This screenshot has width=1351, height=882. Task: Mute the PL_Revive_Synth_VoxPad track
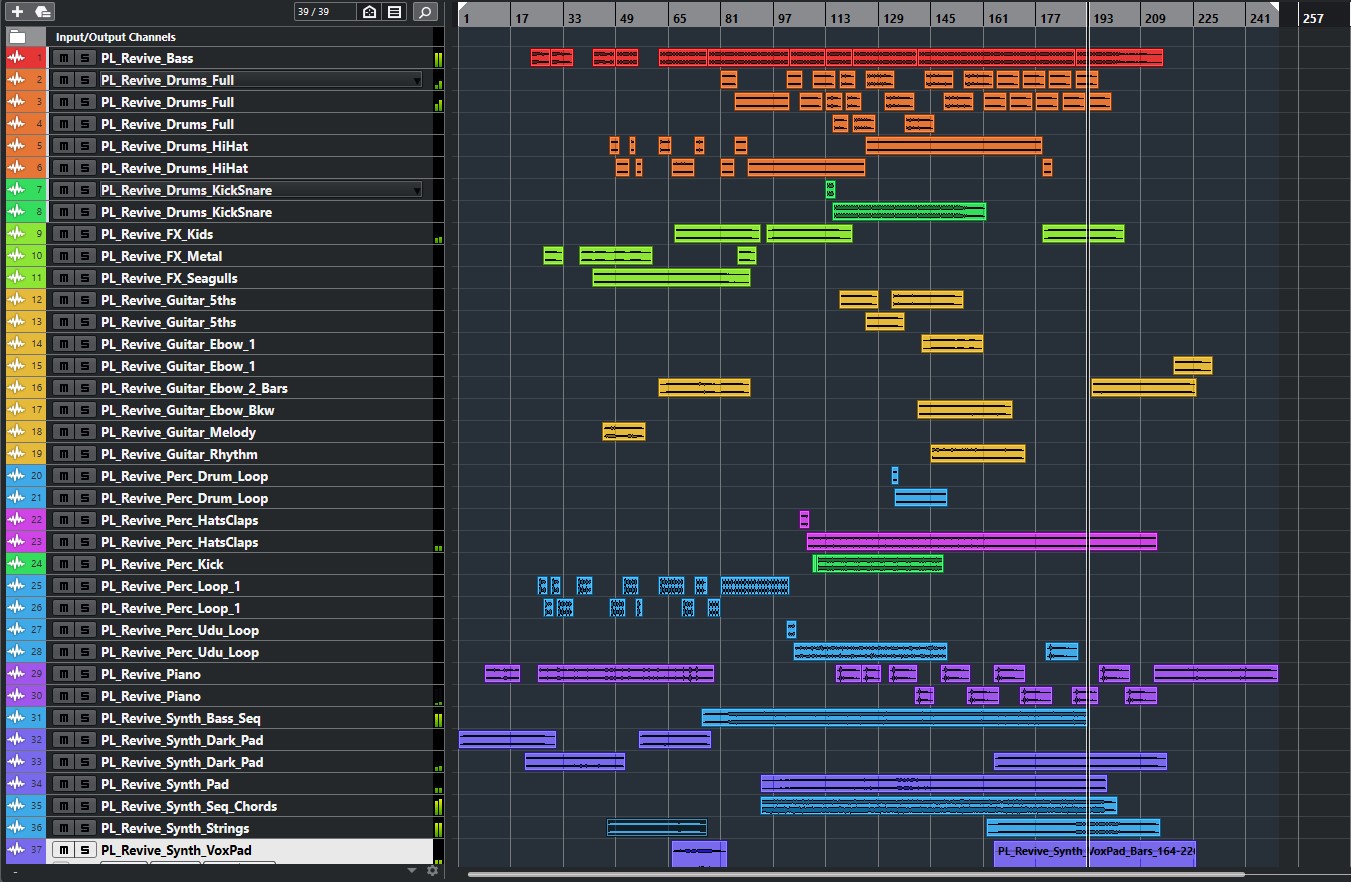pyautogui.click(x=64, y=851)
